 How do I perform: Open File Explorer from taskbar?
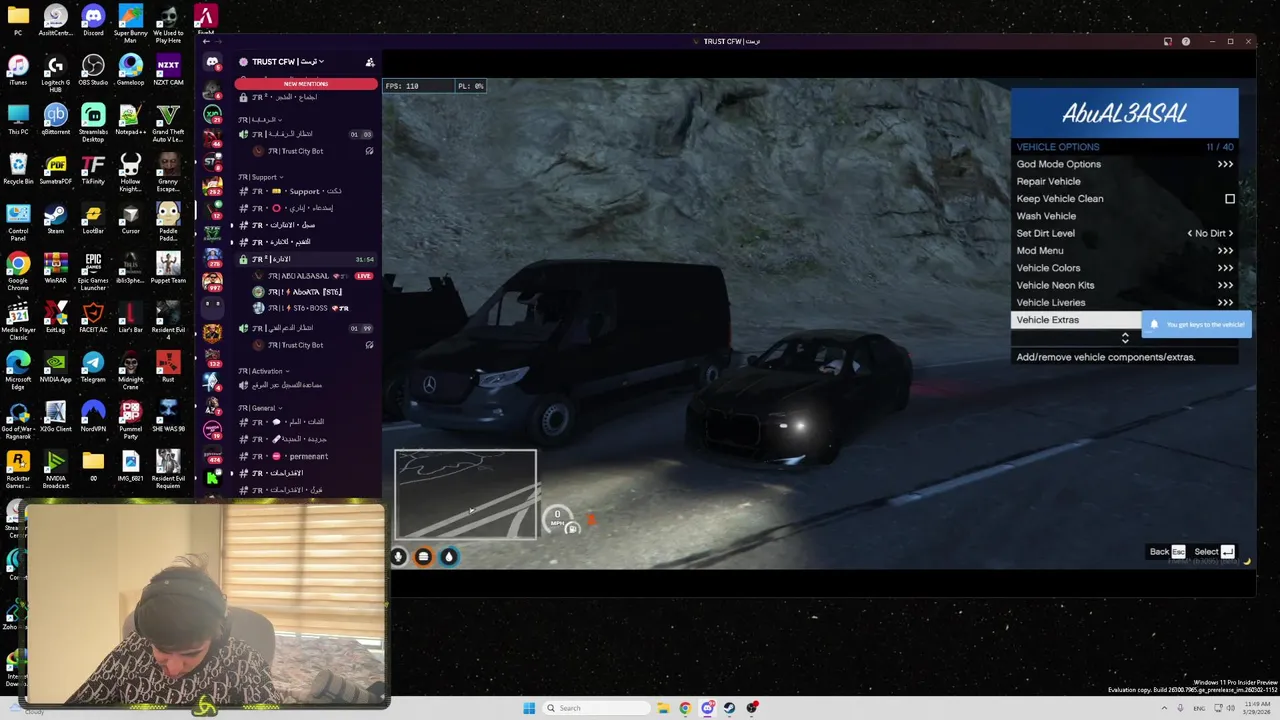tap(663, 708)
